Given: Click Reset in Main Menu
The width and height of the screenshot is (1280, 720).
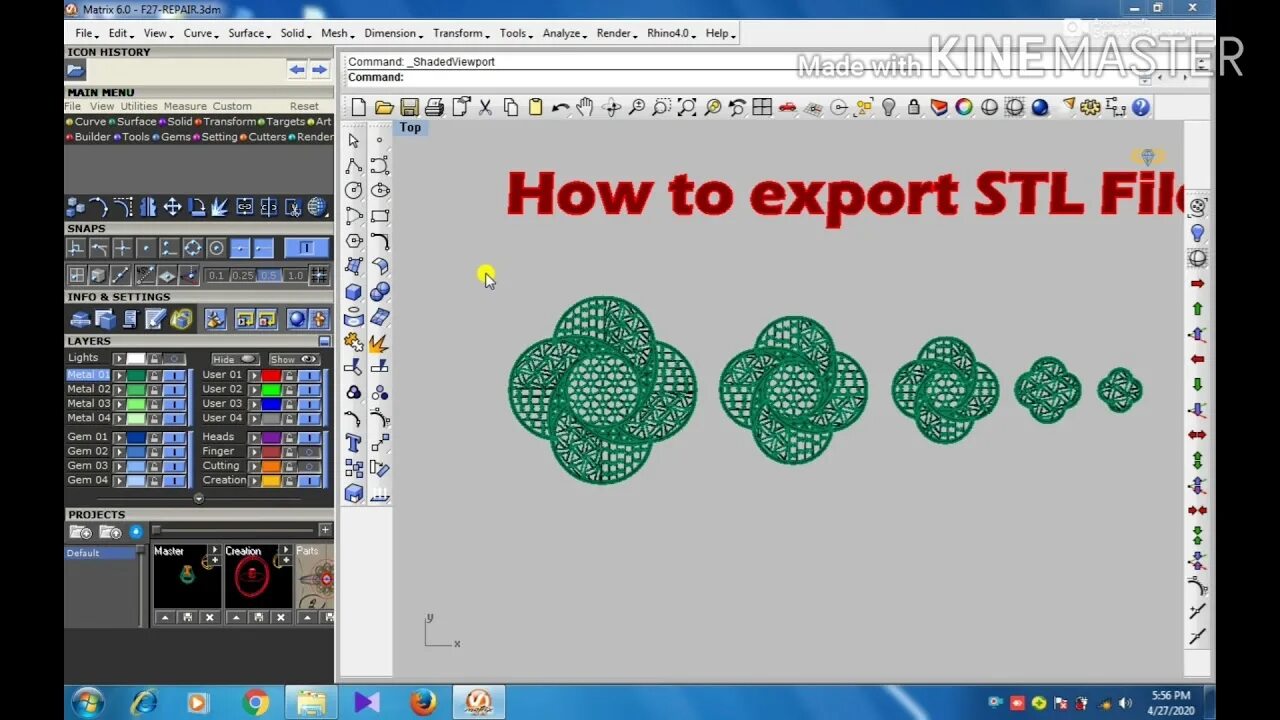Looking at the screenshot, I should point(304,106).
